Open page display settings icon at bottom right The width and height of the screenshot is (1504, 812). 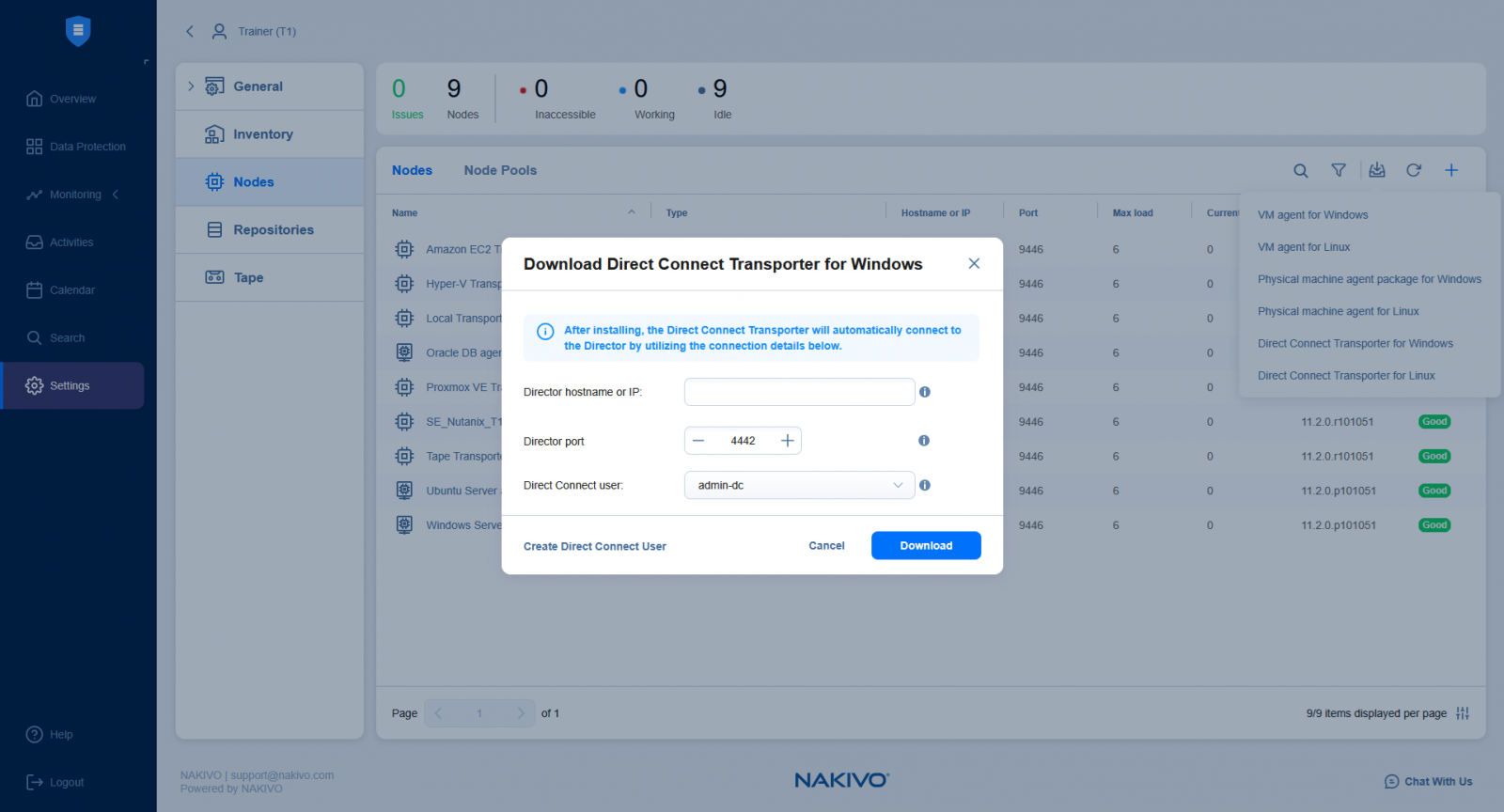coord(1463,713)
